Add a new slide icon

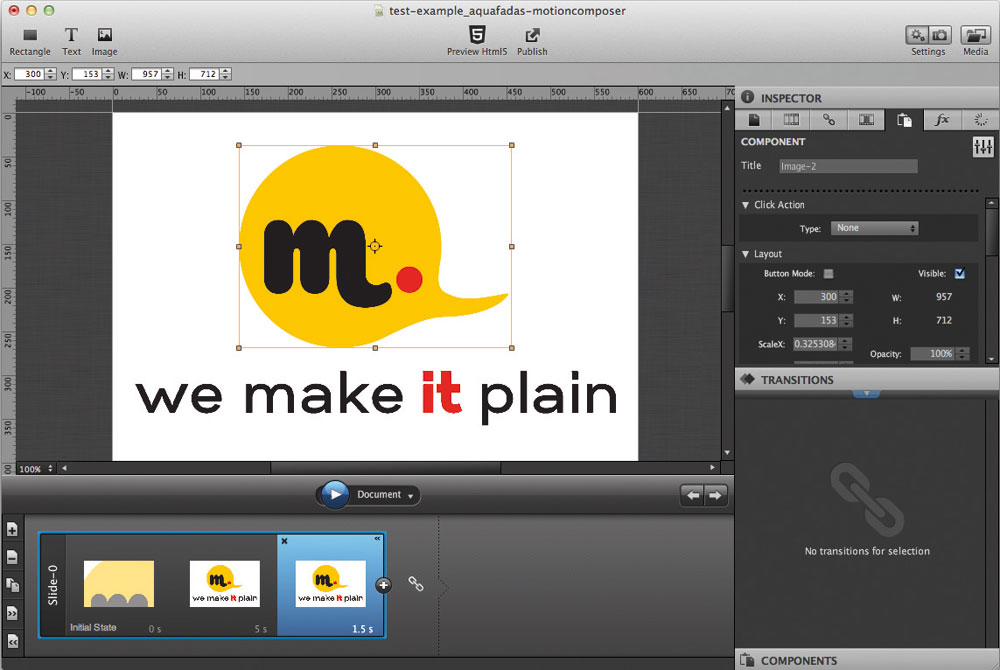(x=12, y=530)
